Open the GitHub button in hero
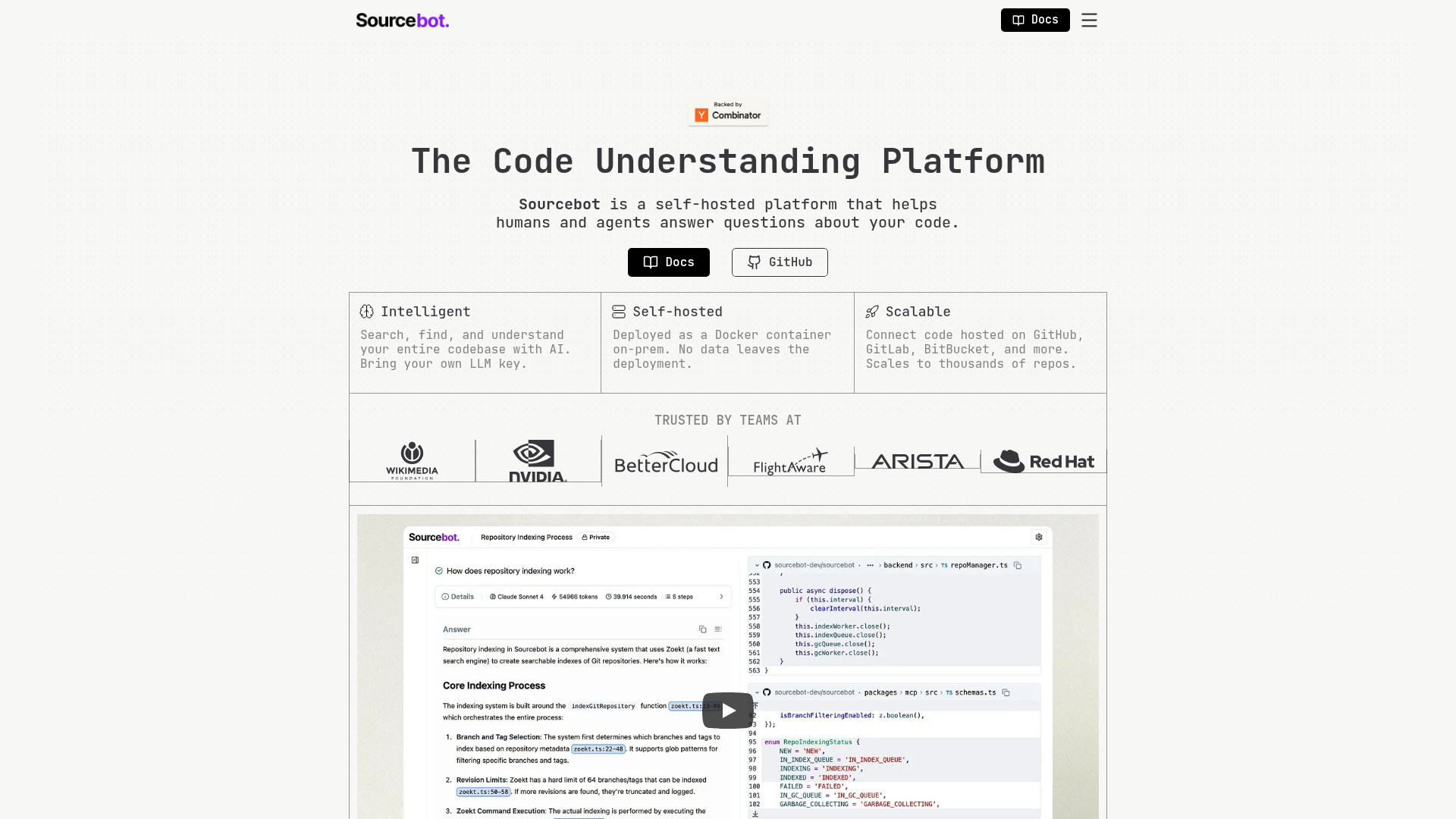The image size is (1456, 819). click(x=779, y=262)
